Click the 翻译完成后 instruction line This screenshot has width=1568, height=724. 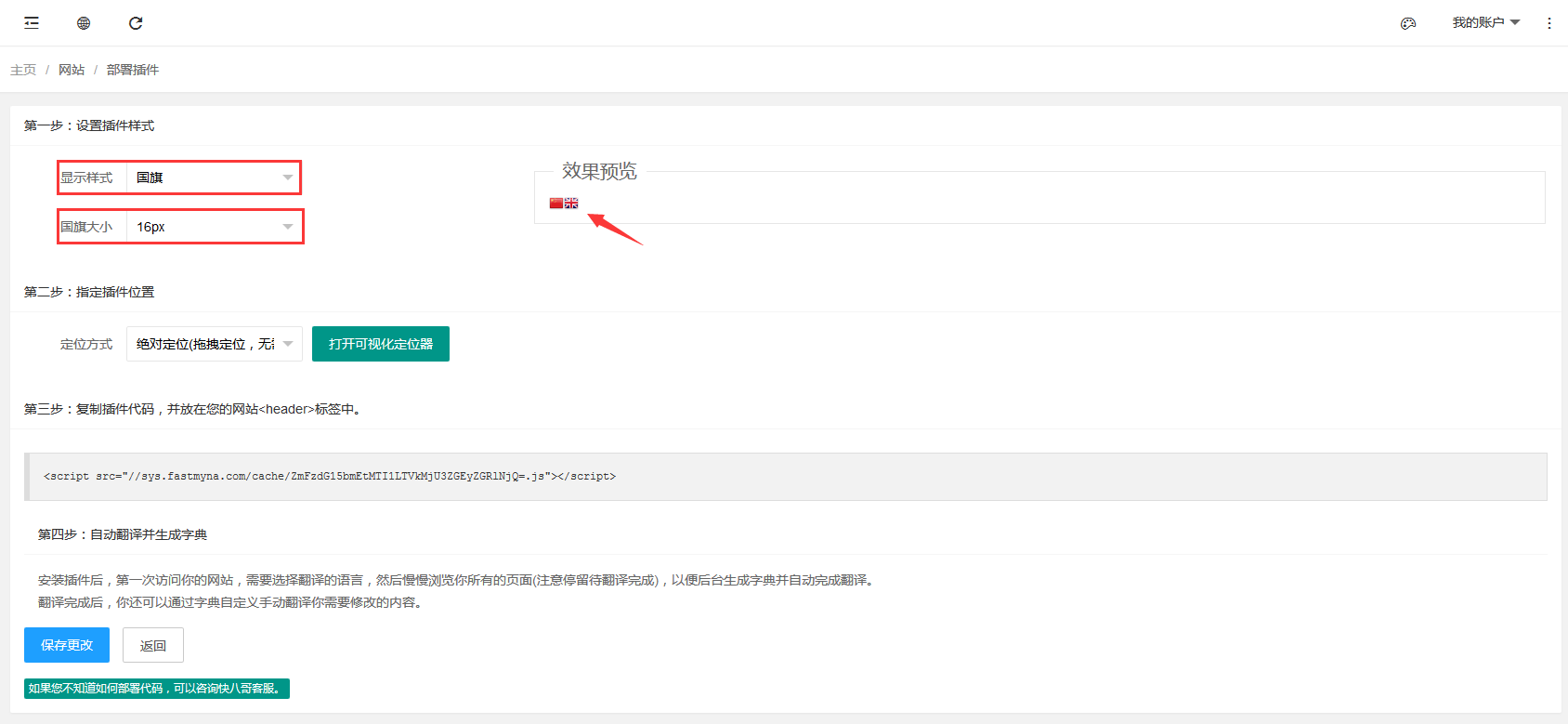[232, 602]
